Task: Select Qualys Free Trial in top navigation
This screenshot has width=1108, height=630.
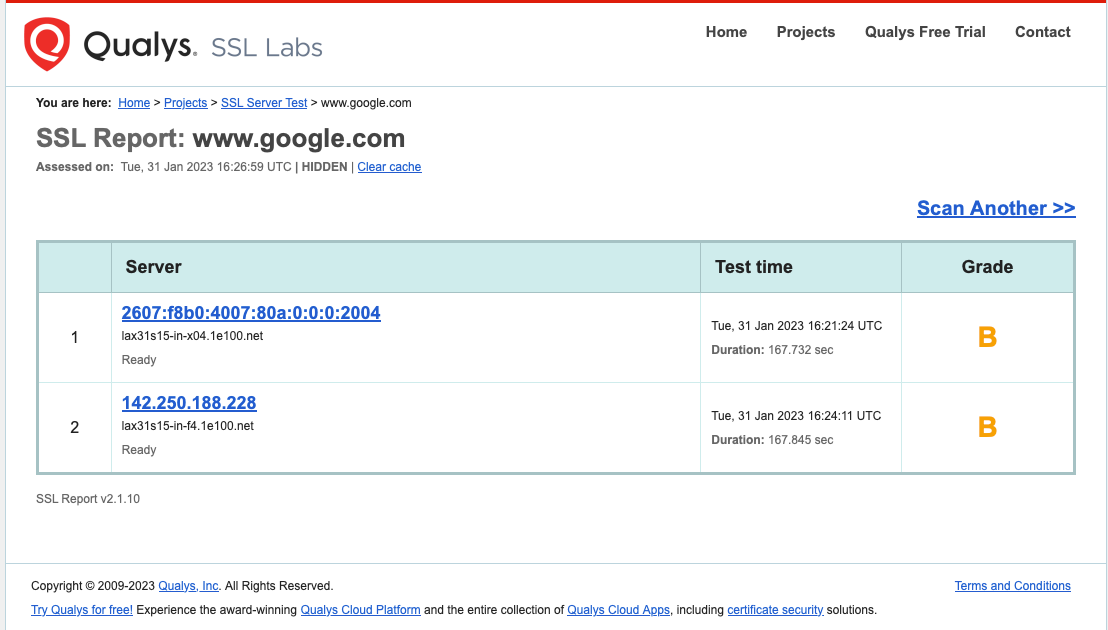Action: click(x=925, y=32)
